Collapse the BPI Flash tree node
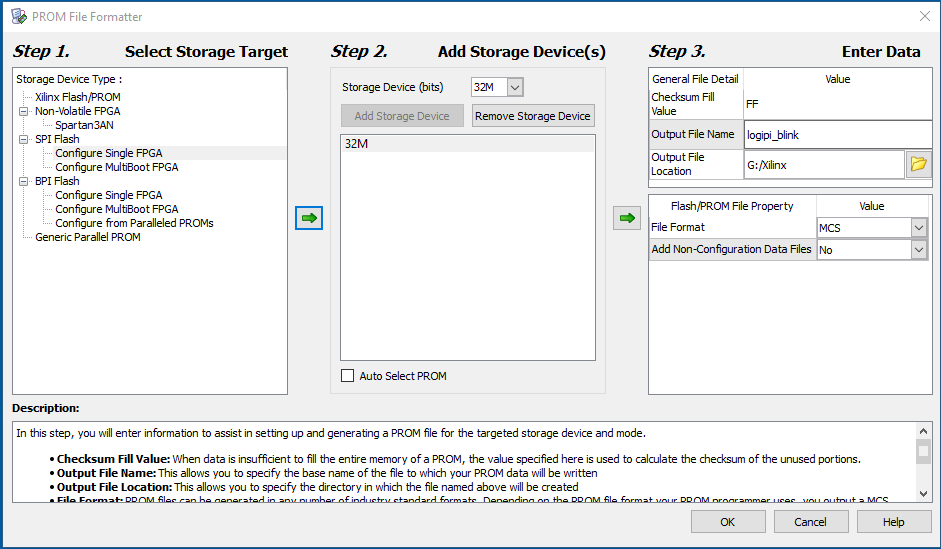 coord(23,181)
